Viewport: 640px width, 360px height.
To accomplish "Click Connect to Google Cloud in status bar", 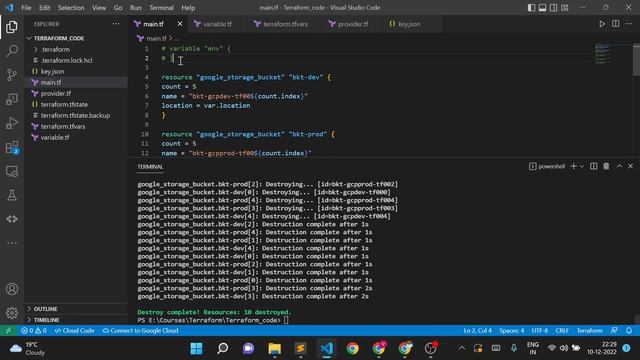I will point(140,330).
